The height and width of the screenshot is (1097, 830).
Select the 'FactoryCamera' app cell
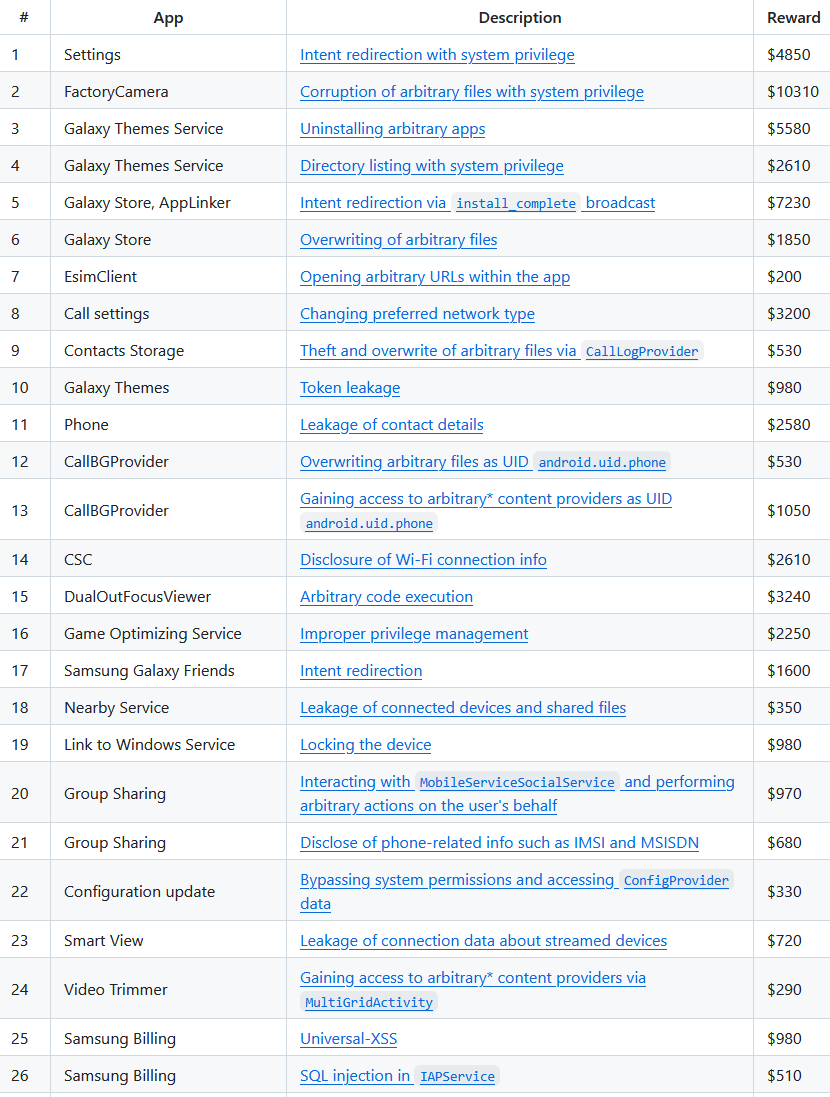[169, 92]
